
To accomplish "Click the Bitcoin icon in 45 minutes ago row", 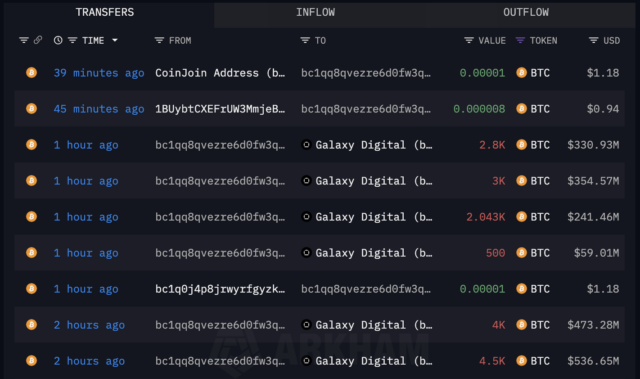I will 31,109.
